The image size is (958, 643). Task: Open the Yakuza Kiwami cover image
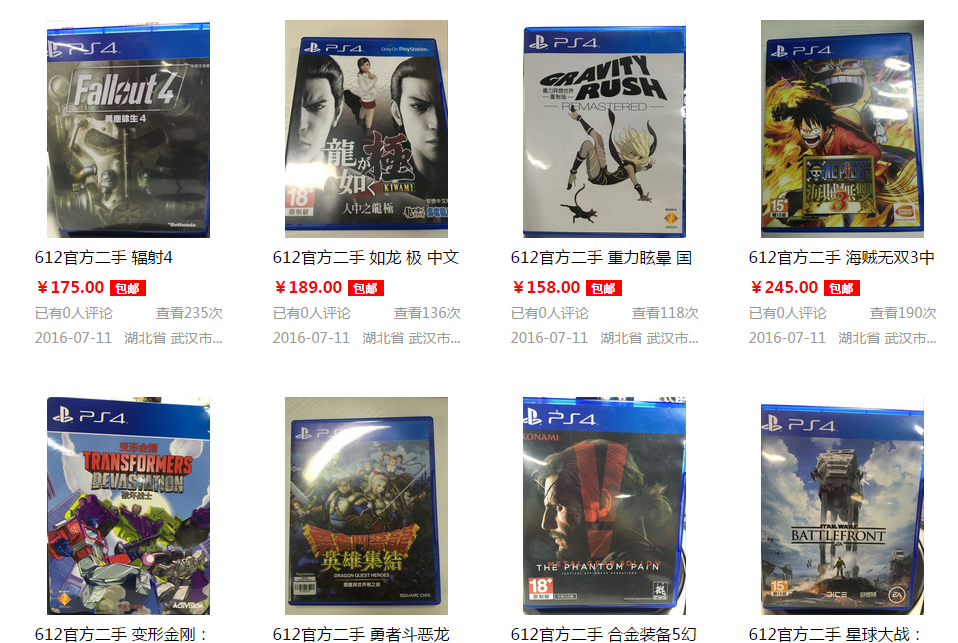(x=366, y=129)
